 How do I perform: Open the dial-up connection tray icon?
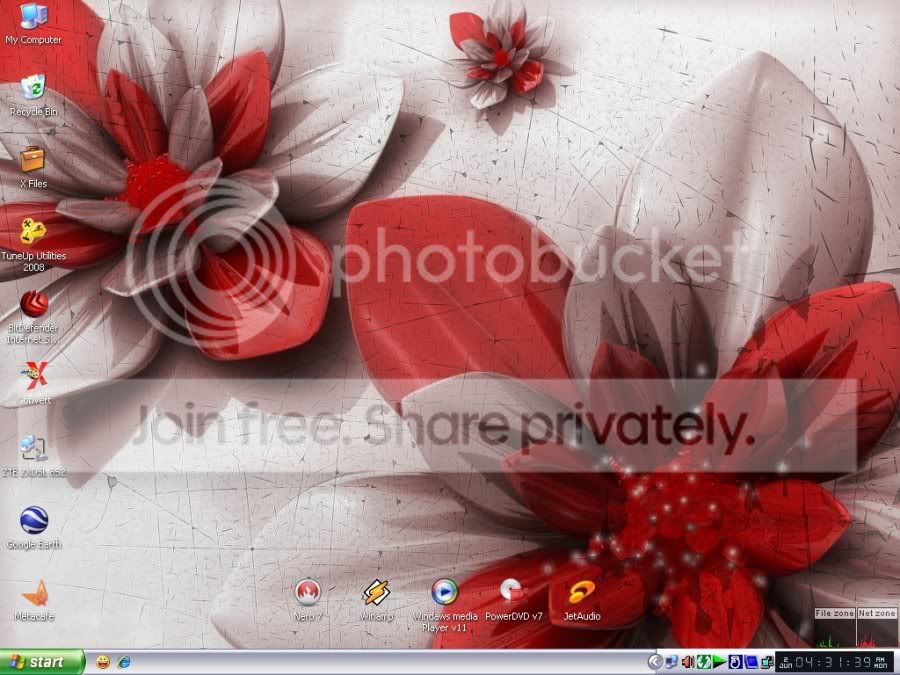click(x=766, y=662)
